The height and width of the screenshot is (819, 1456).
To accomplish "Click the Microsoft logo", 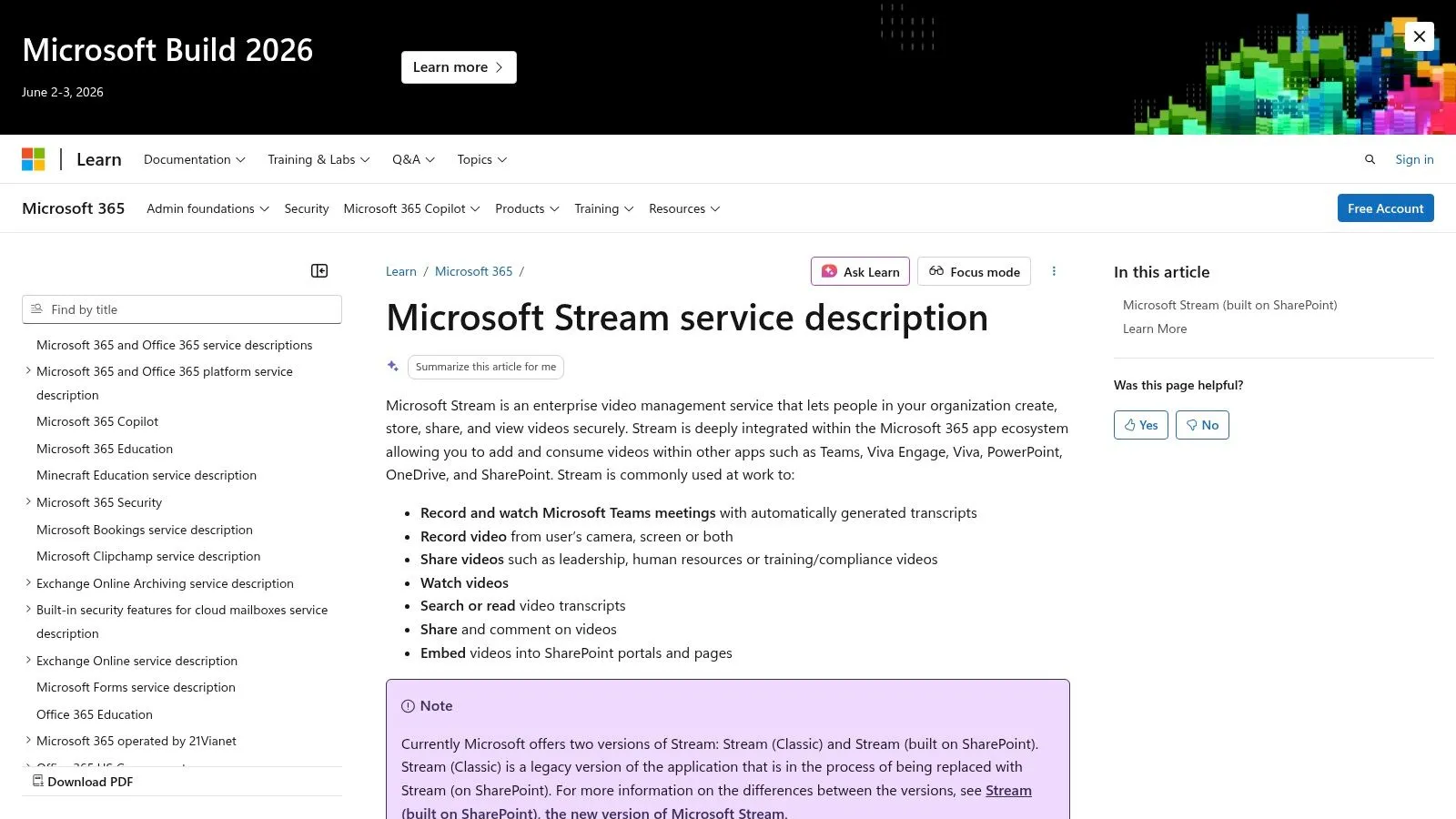I will (34, 159).
